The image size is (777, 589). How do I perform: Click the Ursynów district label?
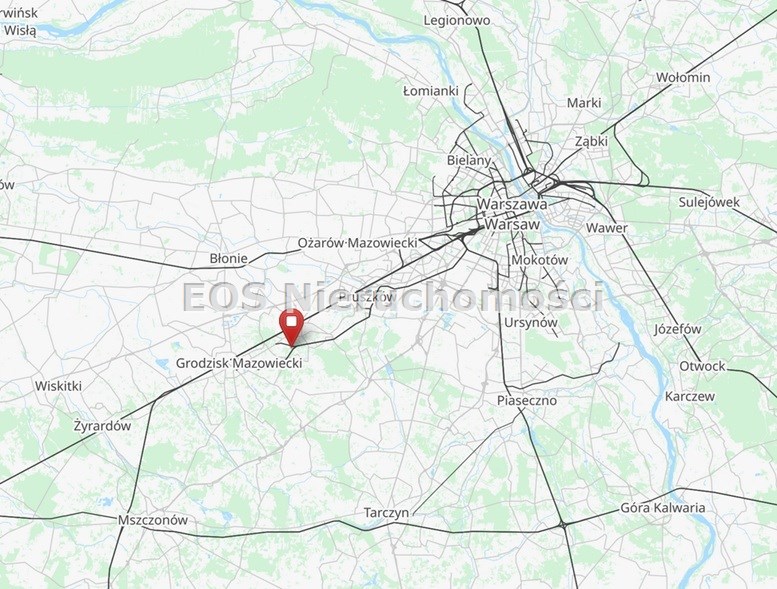point(531,322)
